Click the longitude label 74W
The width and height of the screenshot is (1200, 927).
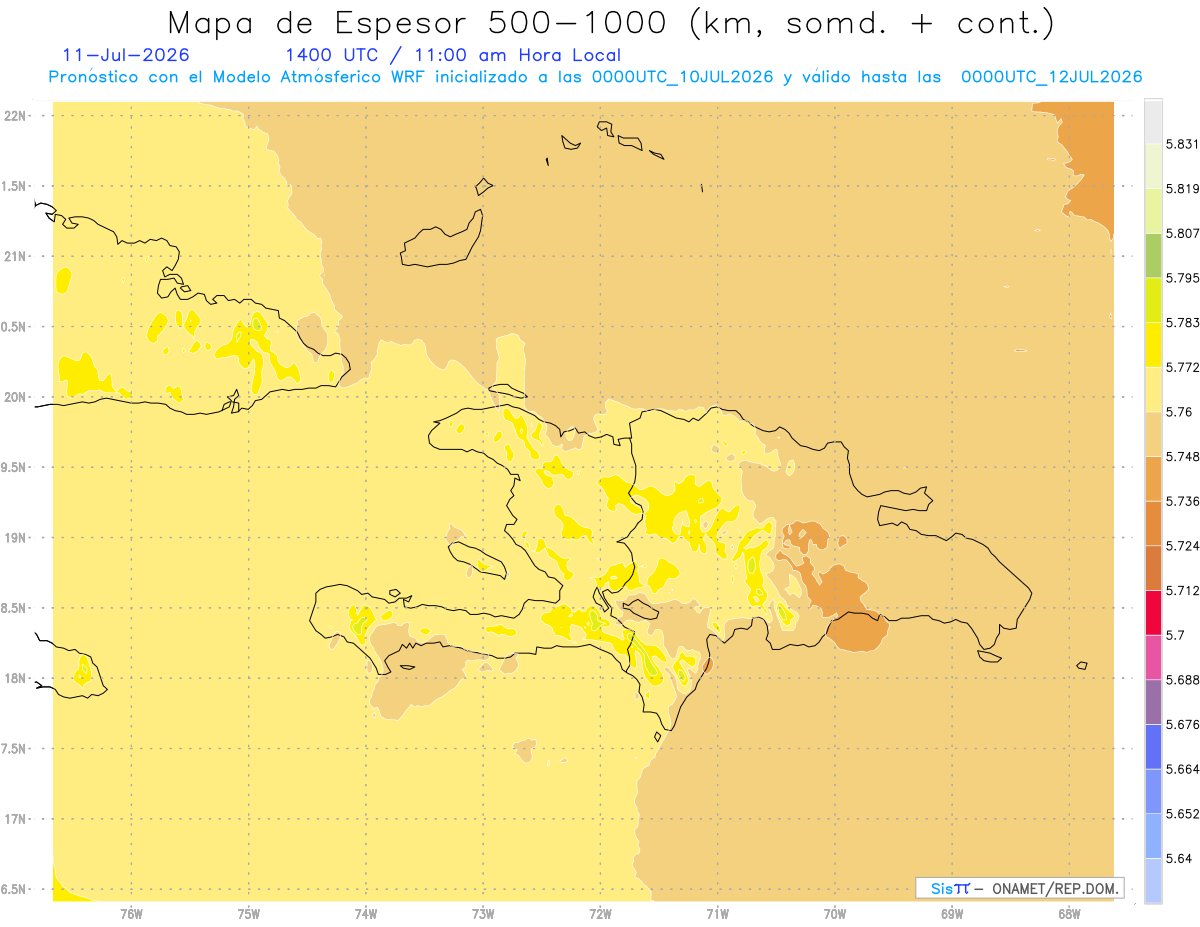(366, 915)
